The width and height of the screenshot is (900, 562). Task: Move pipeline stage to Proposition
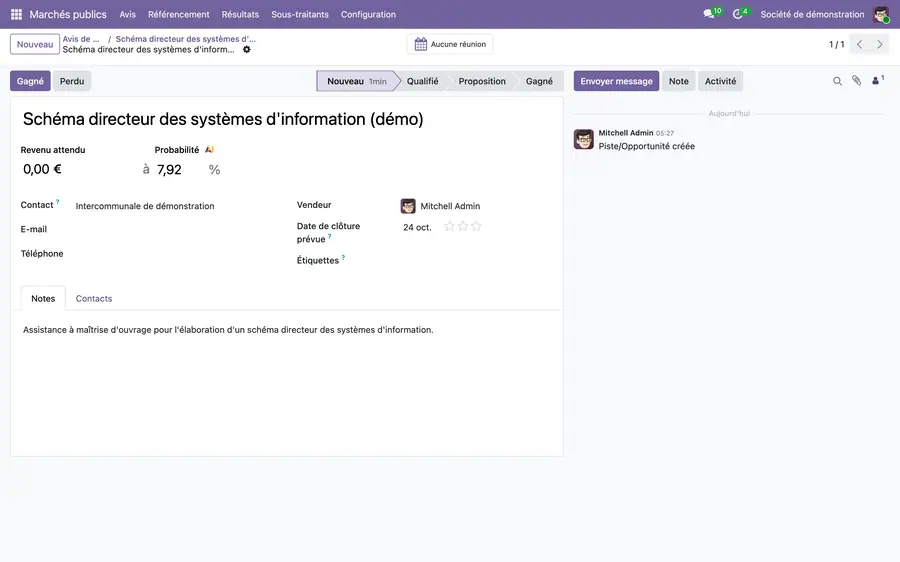(x=482, y=81)
